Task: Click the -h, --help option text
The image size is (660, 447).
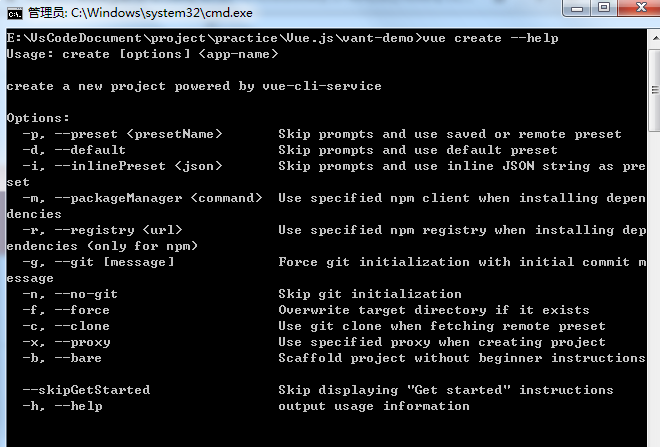Action: pos(62,406)
